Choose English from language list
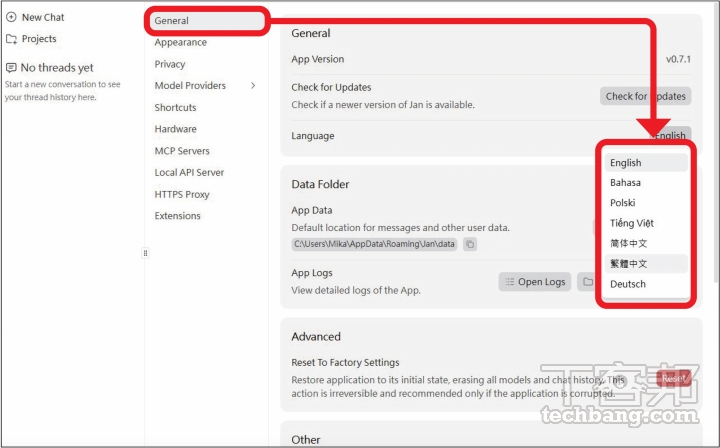The image size is (720, 448). coord(646,163)
